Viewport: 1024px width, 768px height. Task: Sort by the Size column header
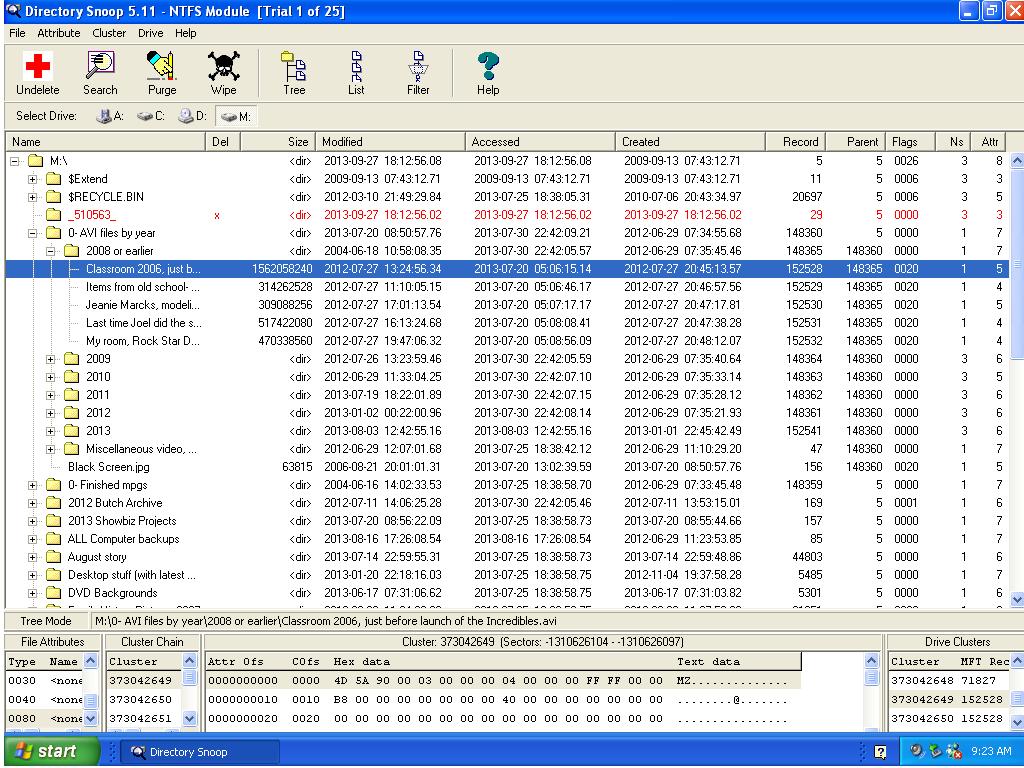pos(278,142)
